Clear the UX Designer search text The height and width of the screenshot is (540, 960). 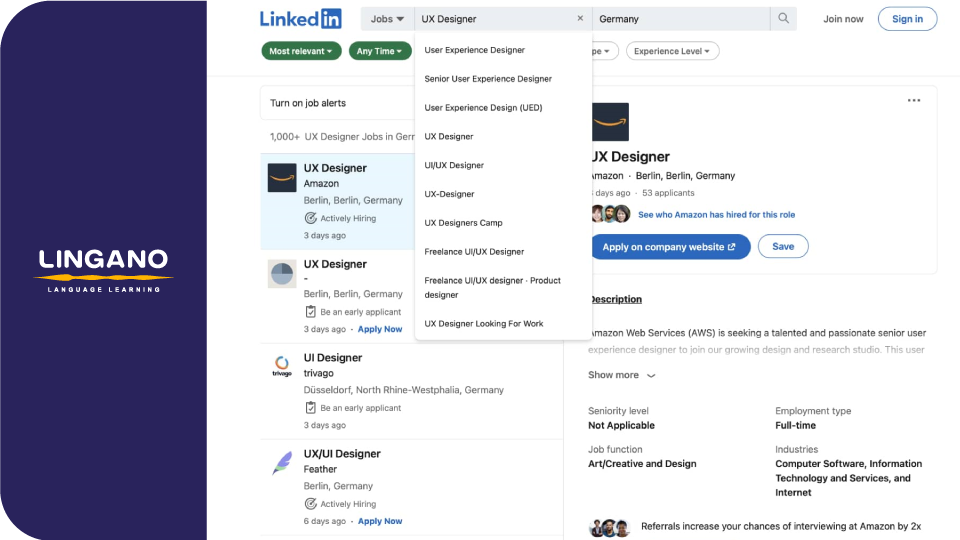coord(580,18)
